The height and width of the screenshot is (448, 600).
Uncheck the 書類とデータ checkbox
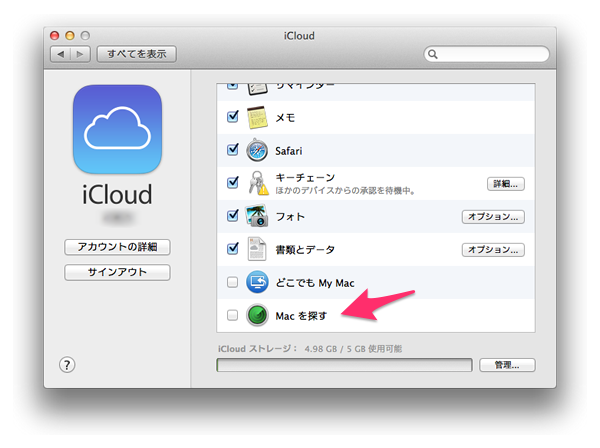tap(233, 248)
